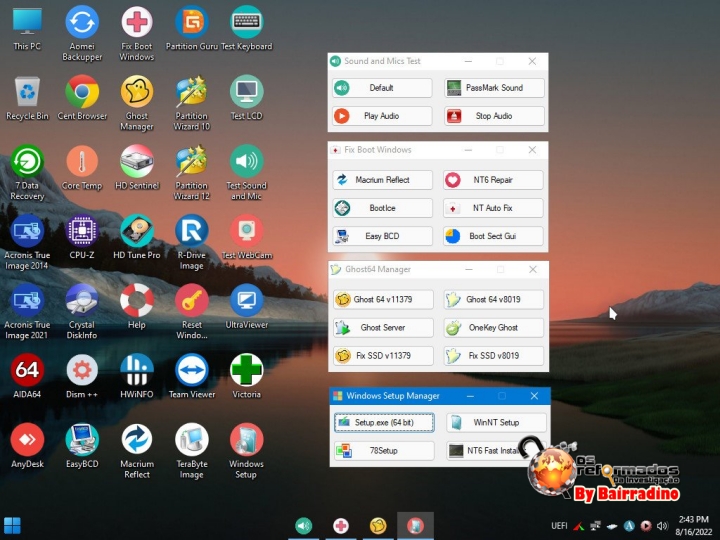
Task: Click Play Audio button
Action: pos(382,116)
